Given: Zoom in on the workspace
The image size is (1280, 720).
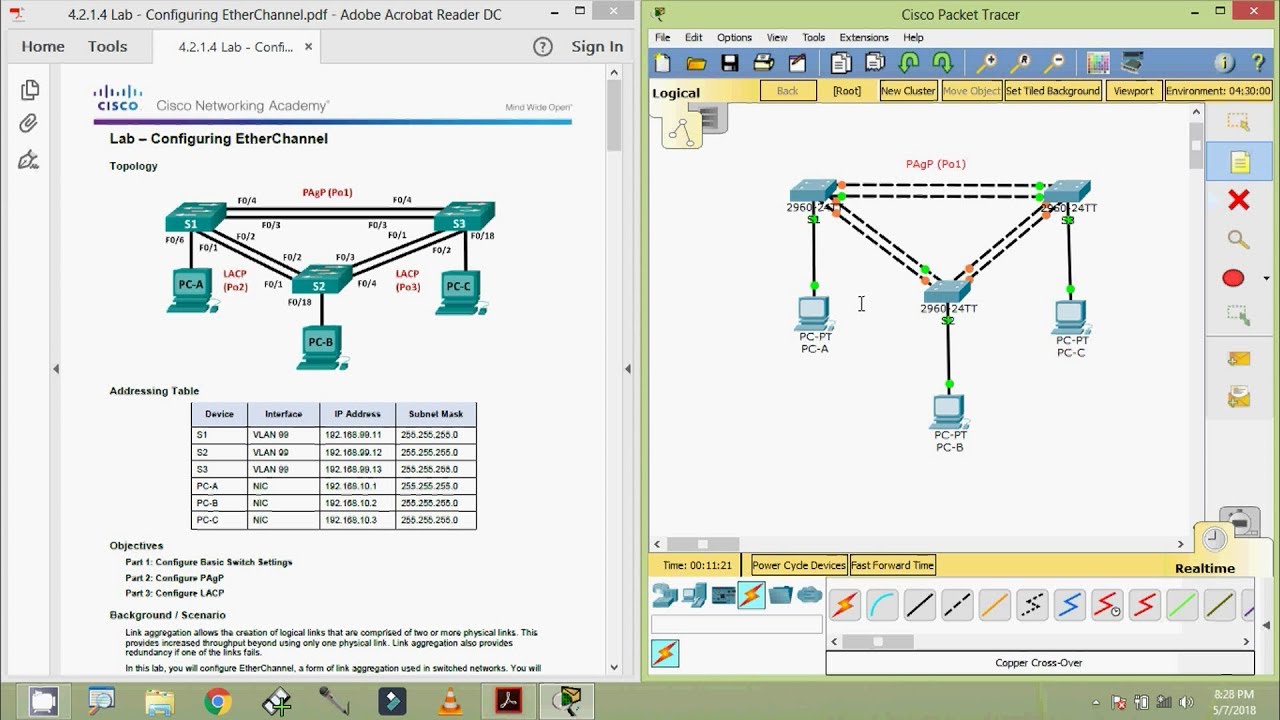Looking at the screenshot, I should pyautogui.click(x=987, y=63).
